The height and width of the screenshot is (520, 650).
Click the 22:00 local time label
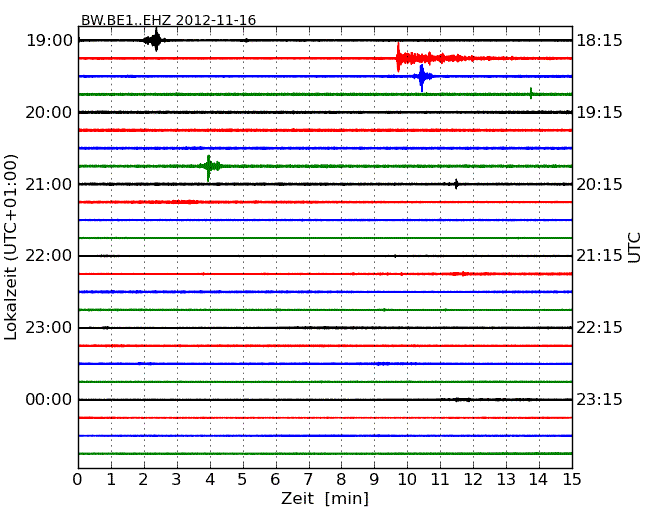pyautogui.click(x=49, y=256)
